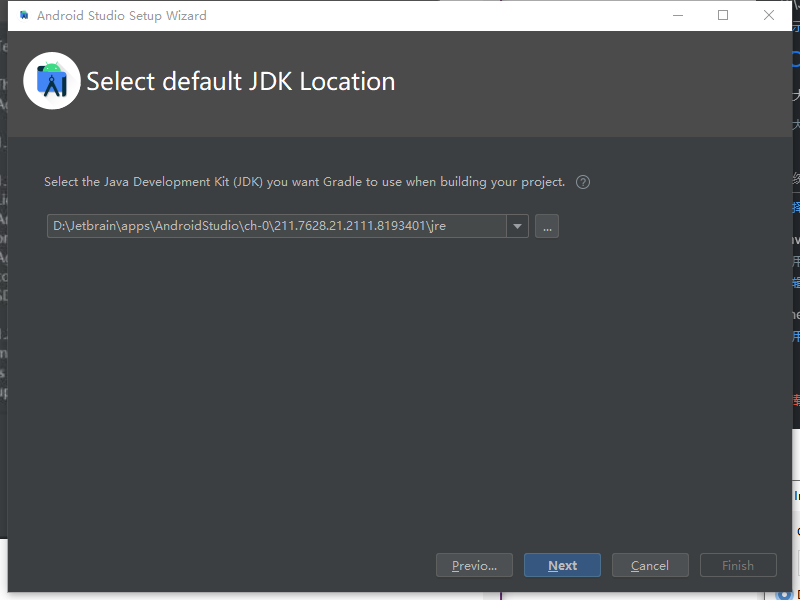Browse for a JDK folder with the ellipsis button

pyautogui.click(x=546, y=226)
